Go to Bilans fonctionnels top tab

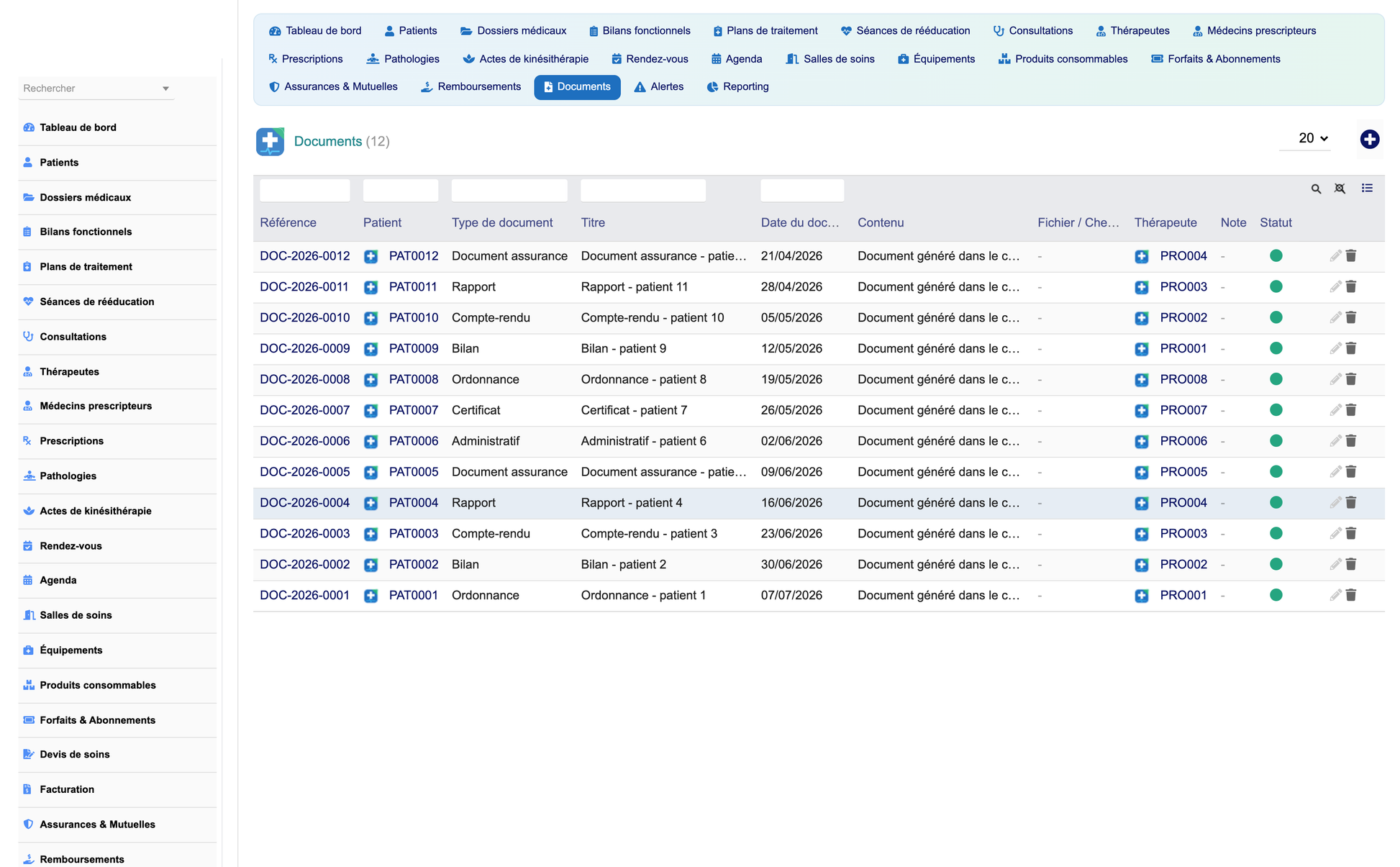click(x=639, y=31)
